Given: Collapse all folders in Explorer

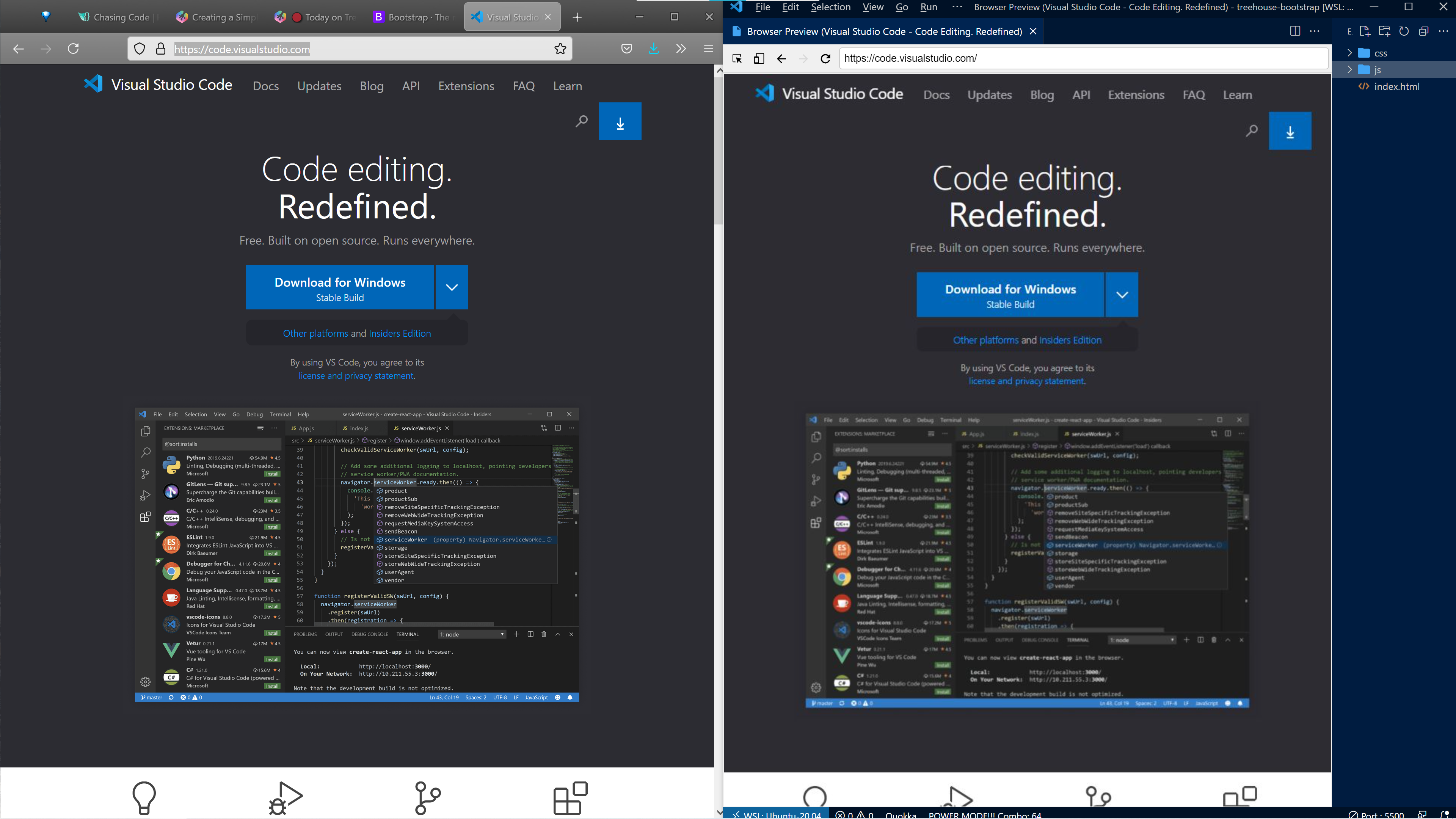Looking at the screenshot, I should click(1424, 31).
